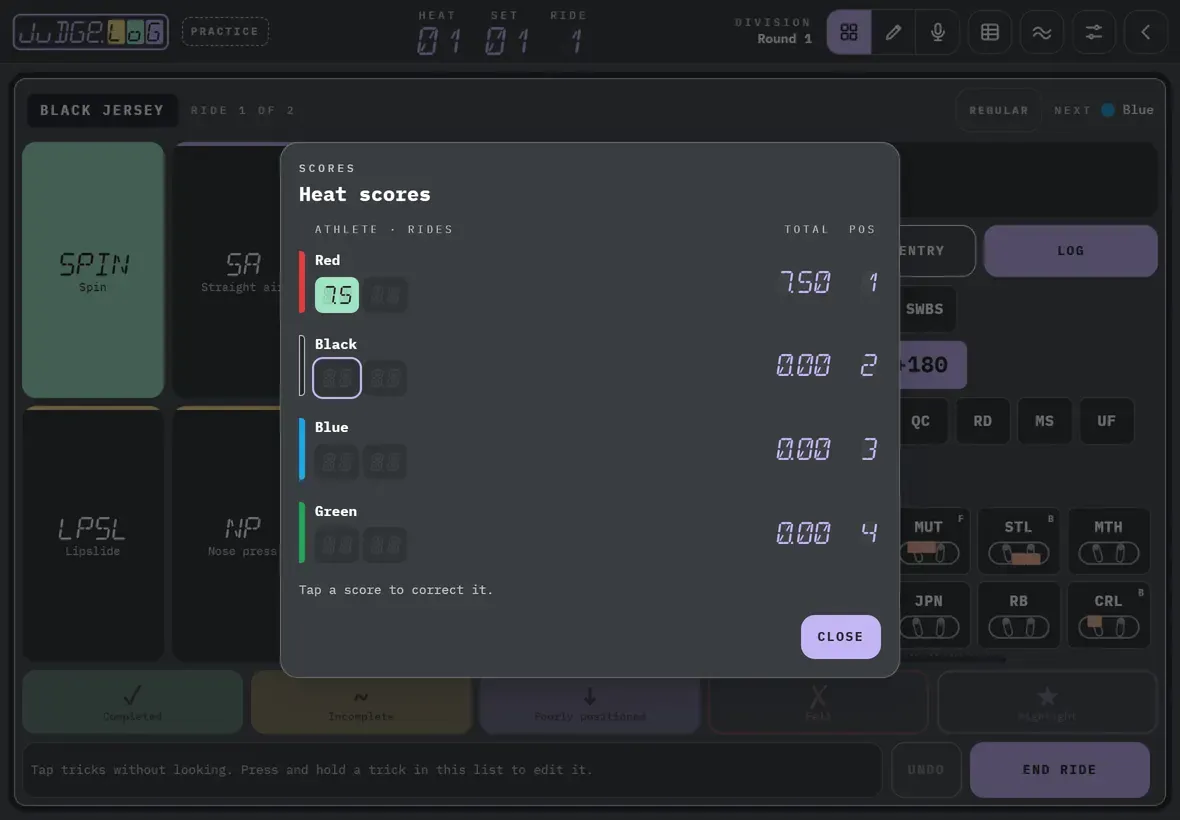This screenshot has height=820, width=1180.
Task: Select the CRL grab button
Action: coord(1109,615)
